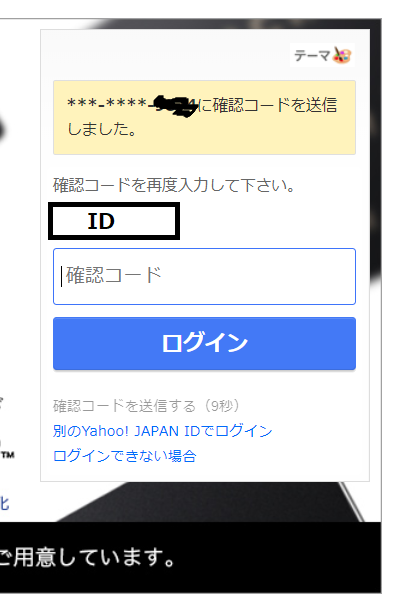
Task: Click the yellow code-sent notification banner
Action: pos(204,117)
